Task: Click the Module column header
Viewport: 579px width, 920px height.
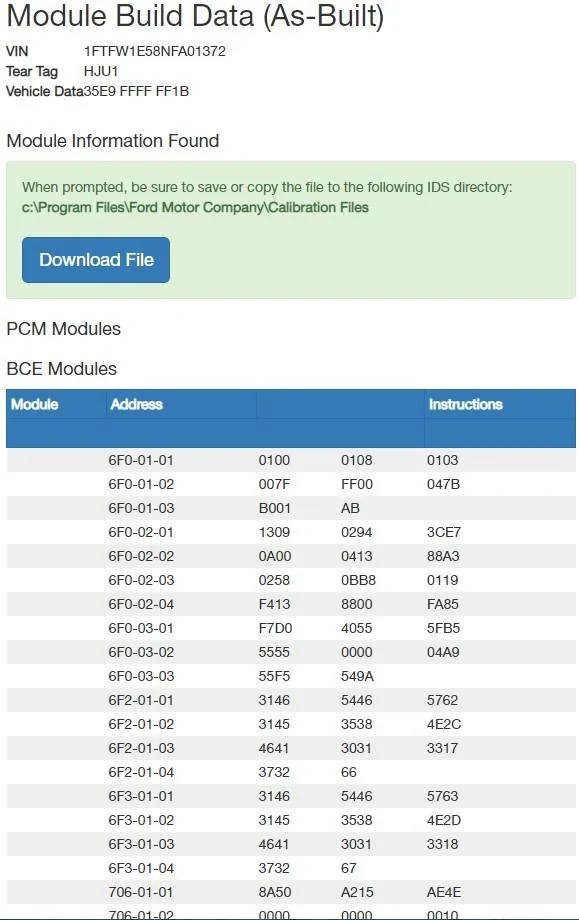Action: coord(34,404)
